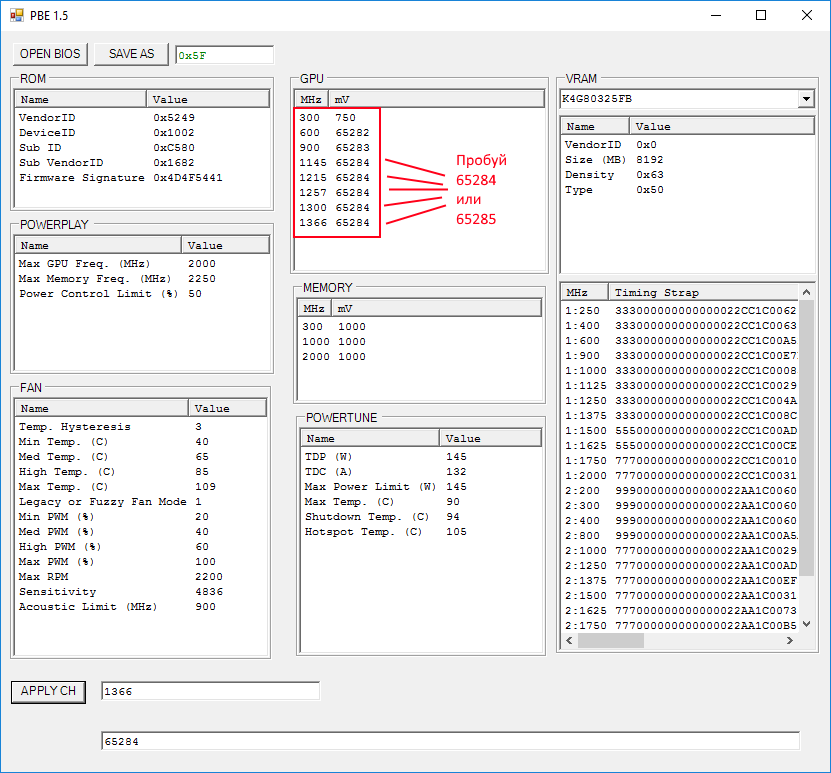Select the Acoustic Limit (MHz) row

141,607
